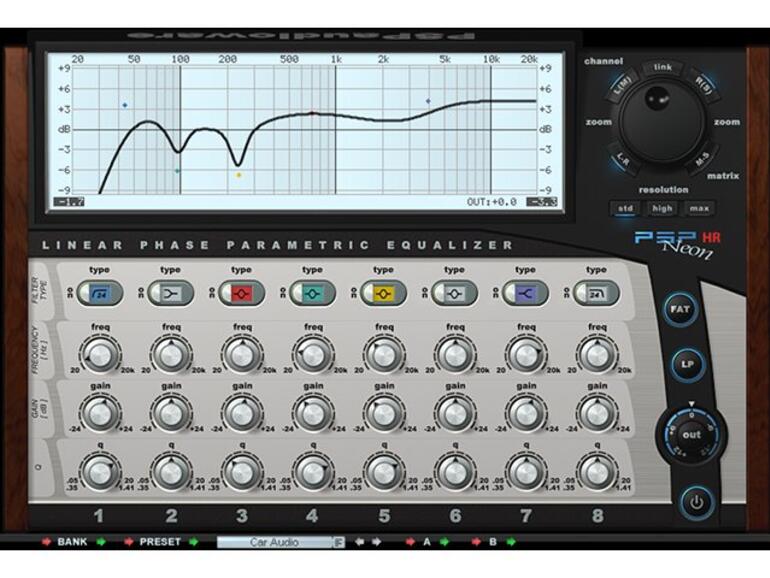
Task: Select max resolution
Action: 699,208
